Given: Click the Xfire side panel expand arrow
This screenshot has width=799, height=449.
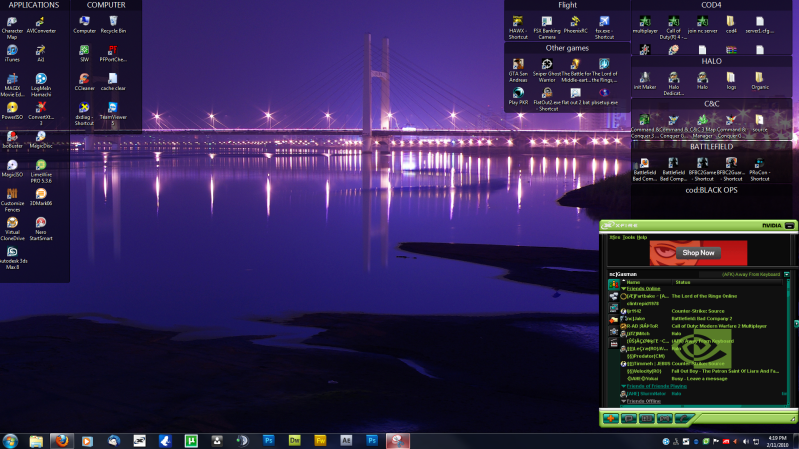Looking at the screenshot, I should pos(796,324).
